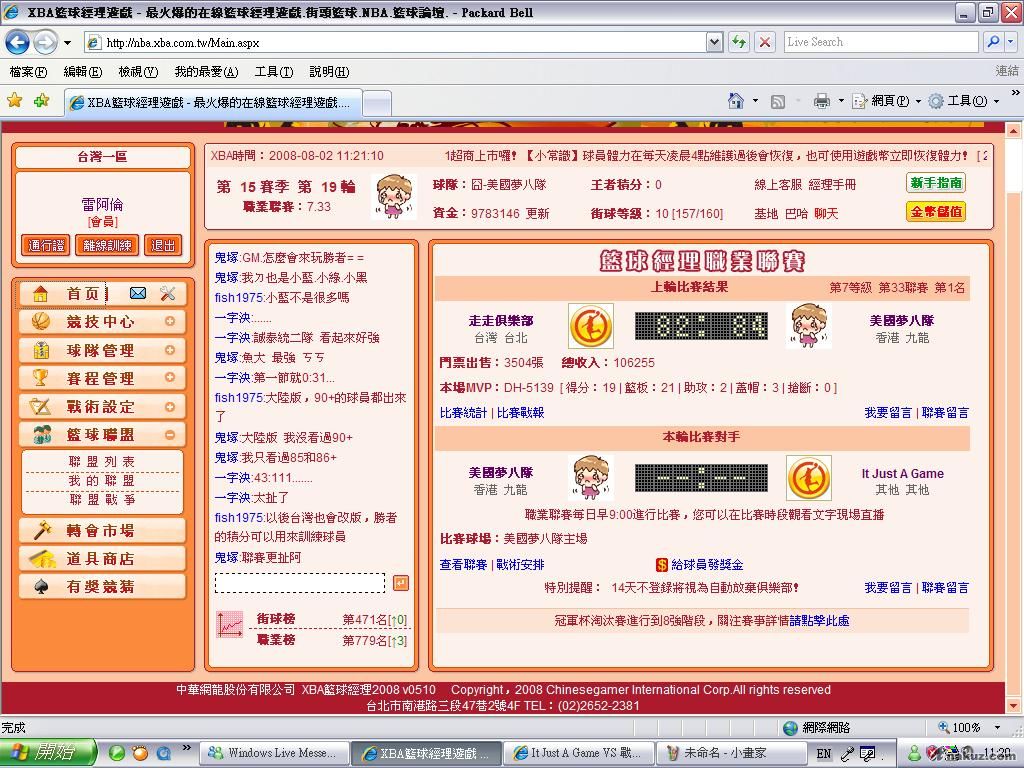
Task: Click the 離線訓練 button
Action: (x=106, y=246)
